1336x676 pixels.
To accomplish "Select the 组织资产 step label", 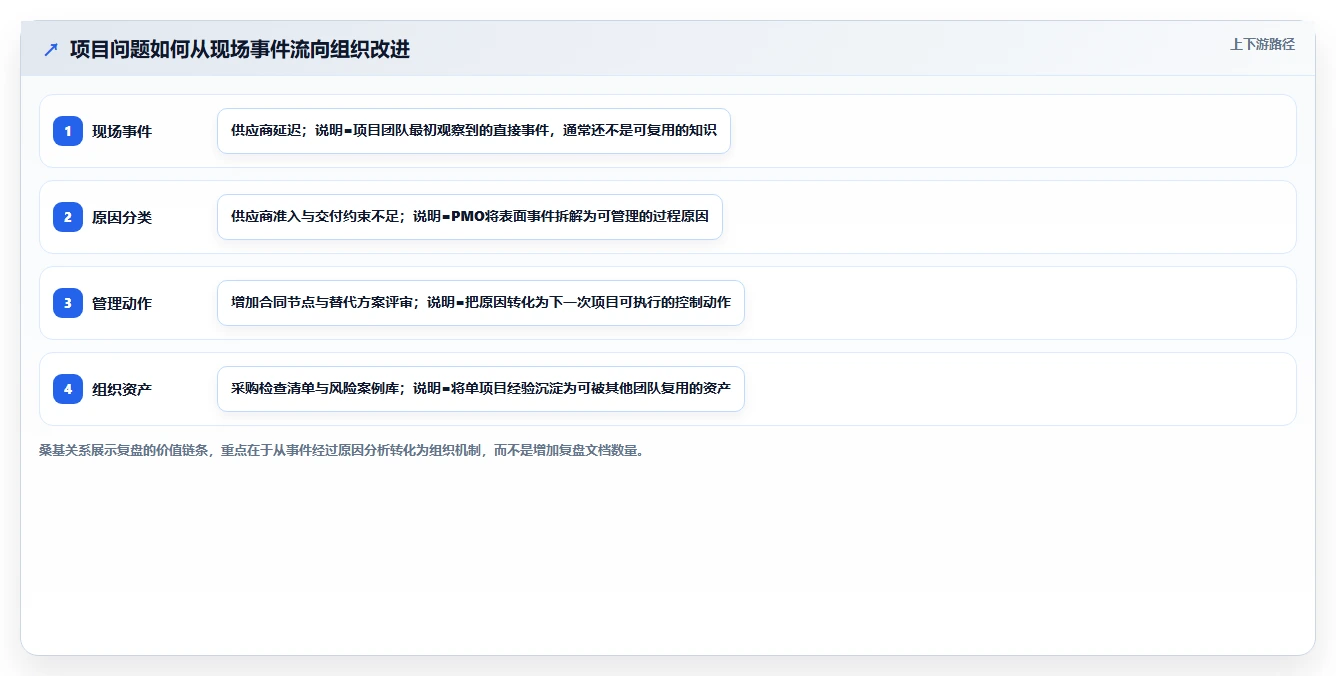I will 122,390.
